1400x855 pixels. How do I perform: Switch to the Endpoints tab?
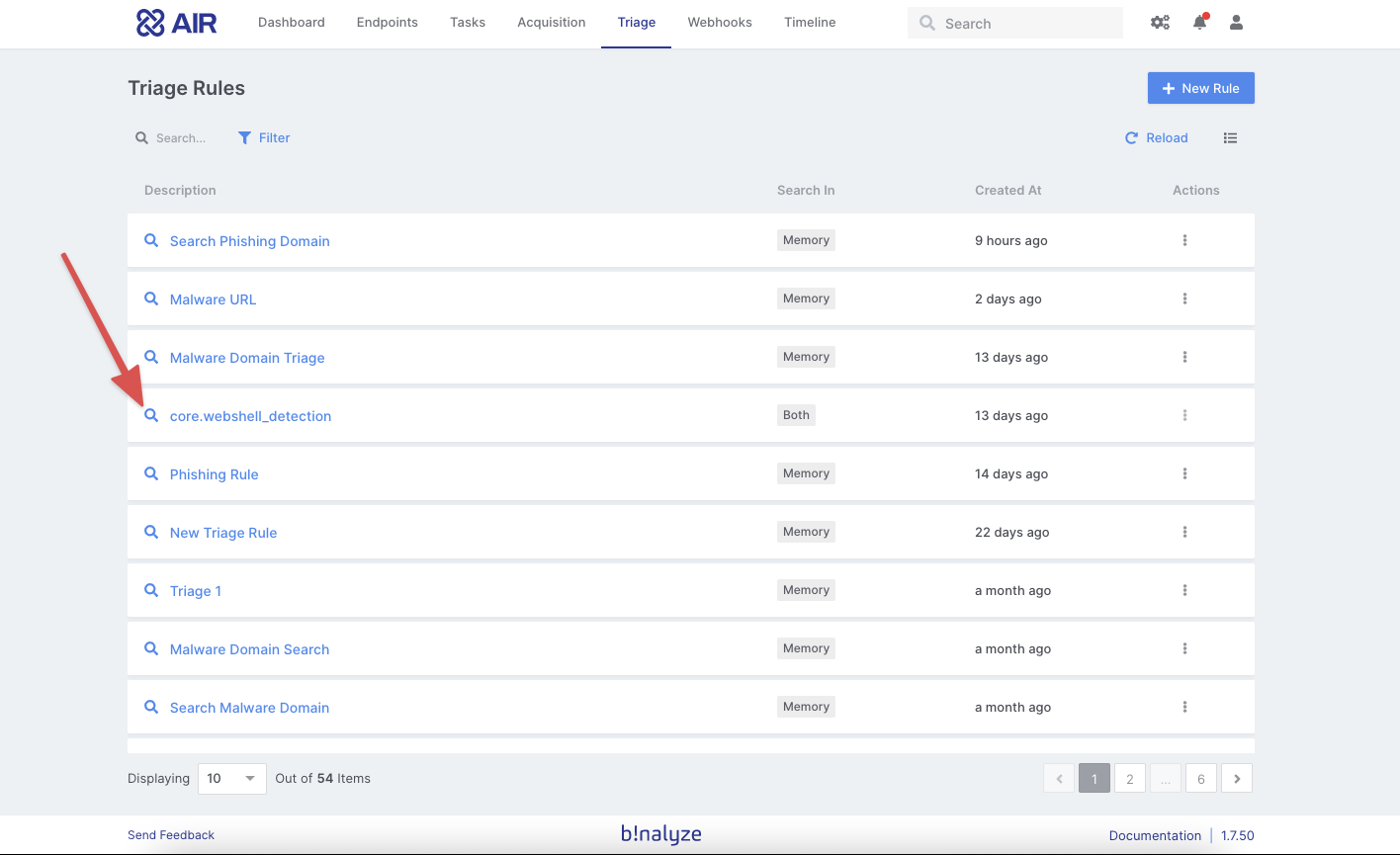(x=387, y=23)
